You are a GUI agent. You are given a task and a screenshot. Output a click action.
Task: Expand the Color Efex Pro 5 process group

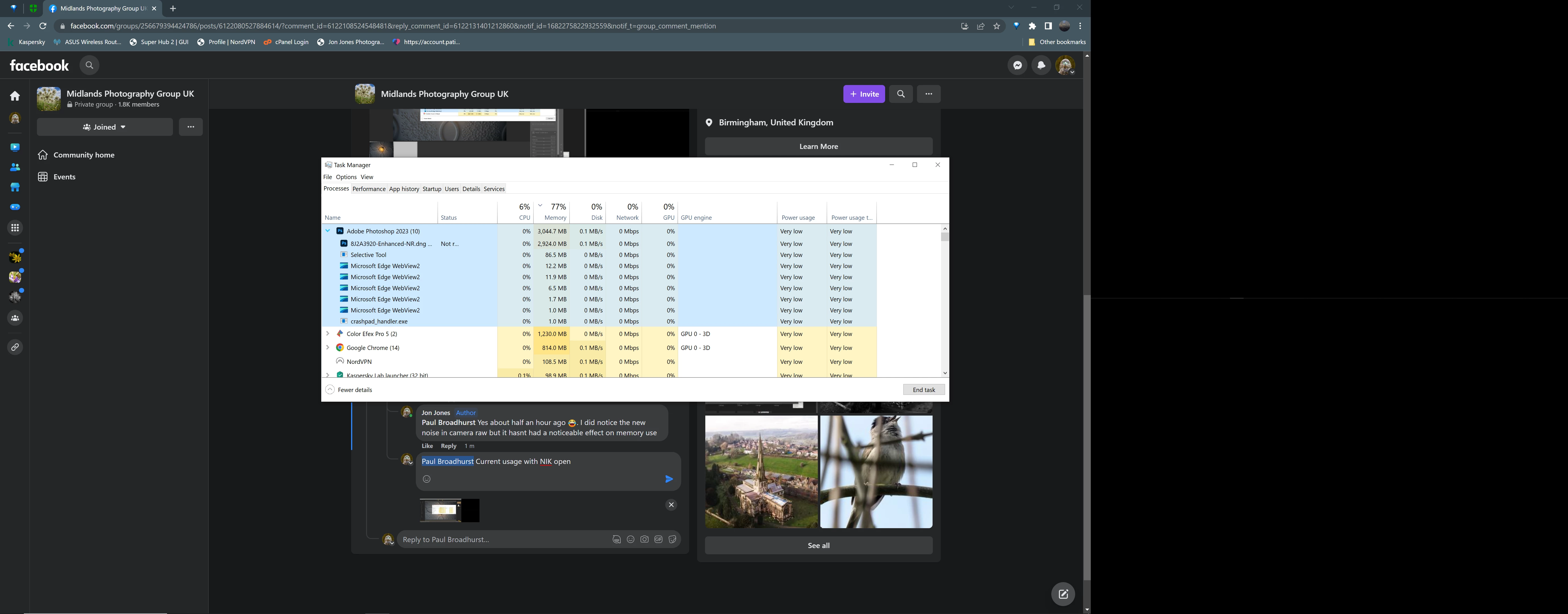(x=328, y=334)
